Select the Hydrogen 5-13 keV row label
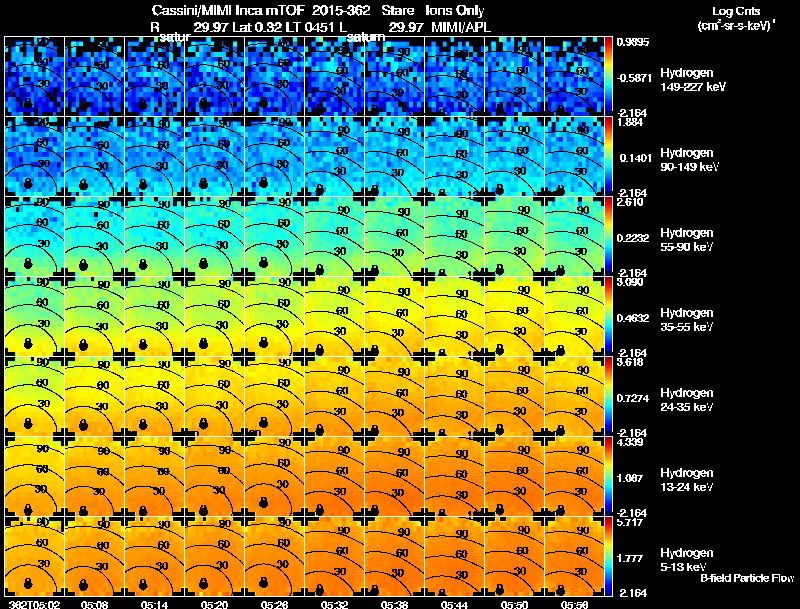Viewport: 800px width, 609px height. [x=687, y=560]
